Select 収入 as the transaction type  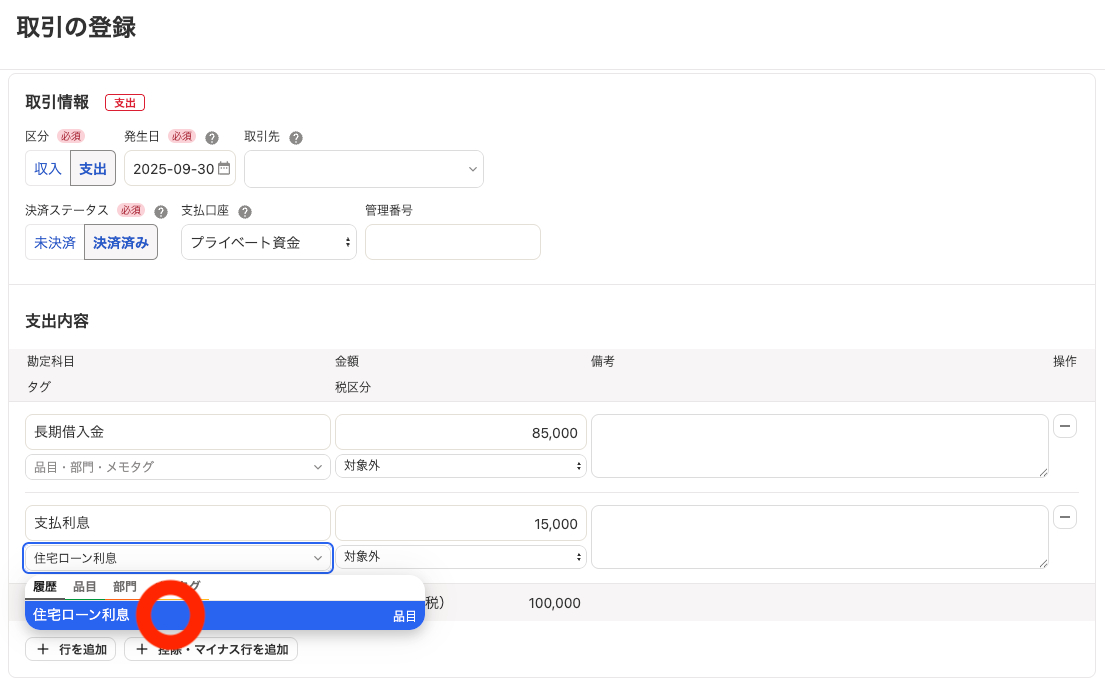48,169
